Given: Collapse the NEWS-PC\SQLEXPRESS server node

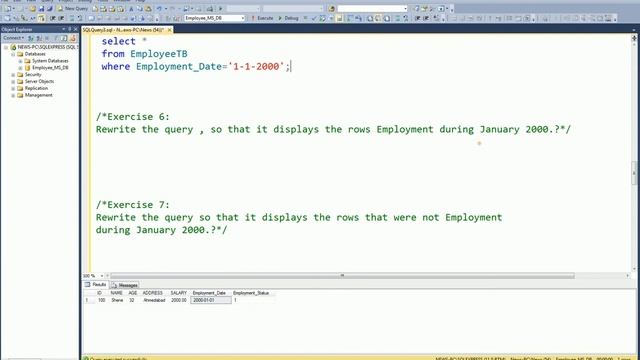Looking at the screenshot, I should tap(6, 47).
